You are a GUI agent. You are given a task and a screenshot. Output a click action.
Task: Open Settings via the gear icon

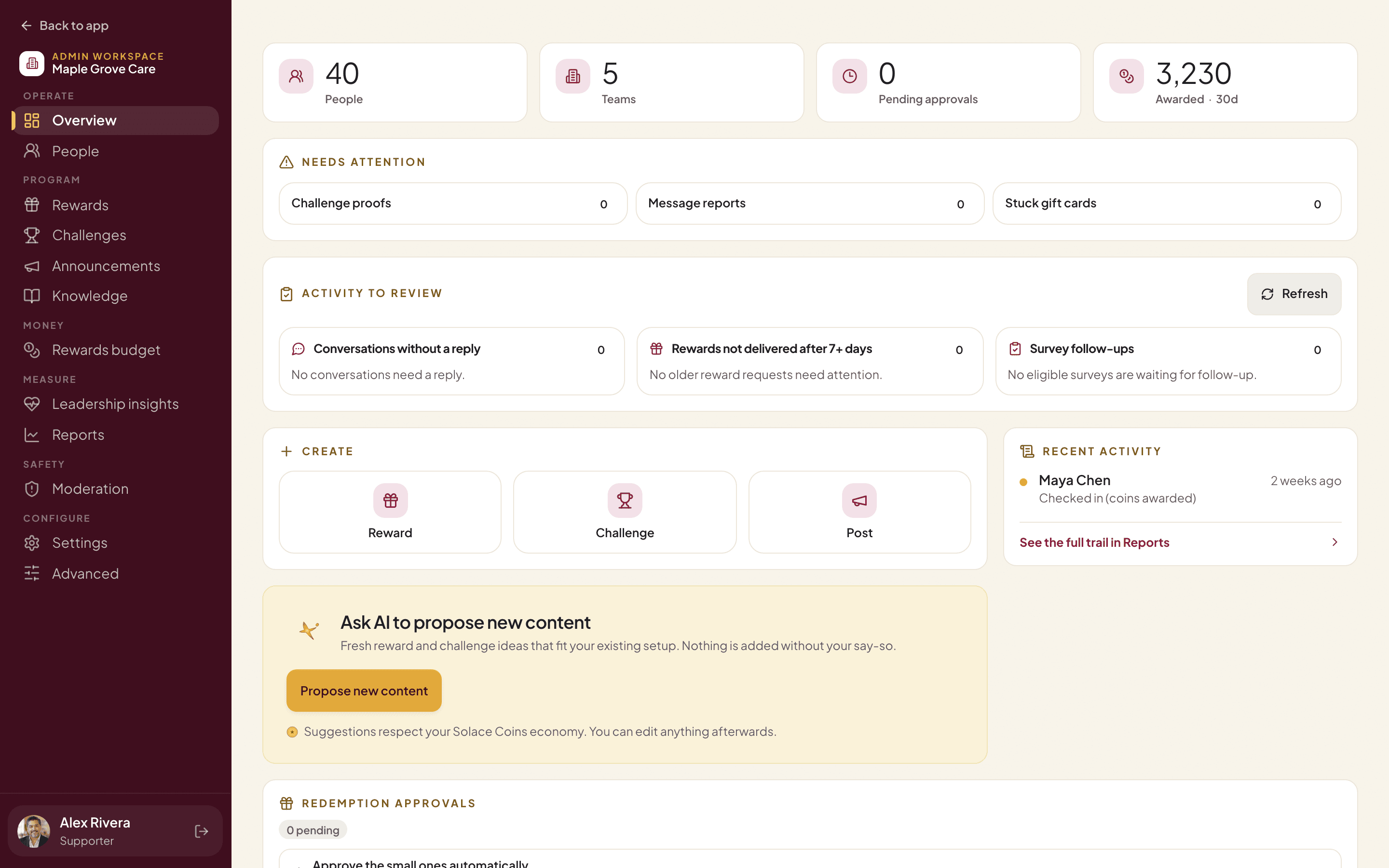click(x=31, y=542)
